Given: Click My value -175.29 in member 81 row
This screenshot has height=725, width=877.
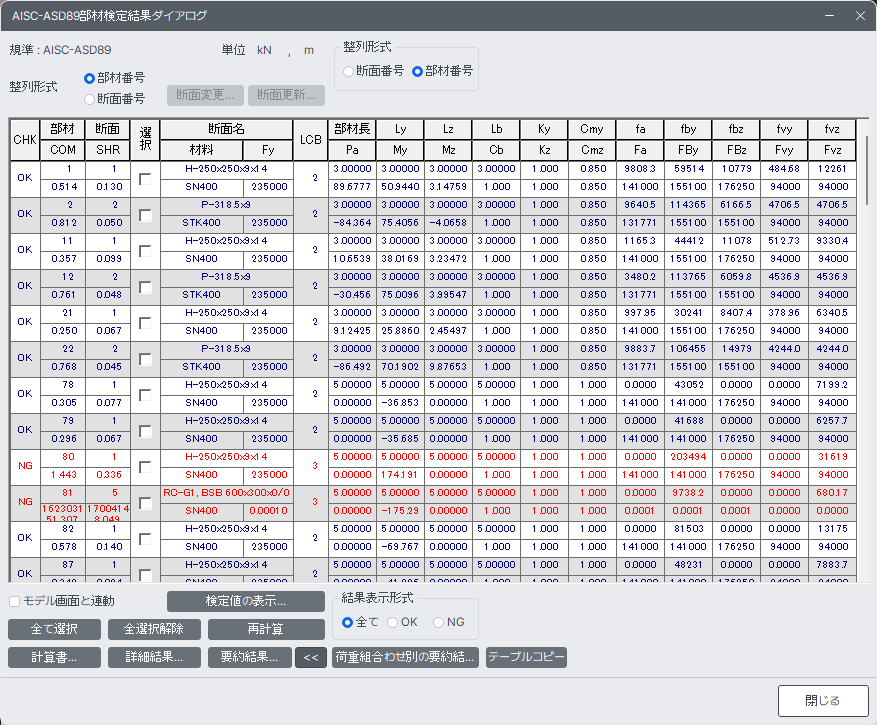Looking at the screenshot, I should (400, 511).
